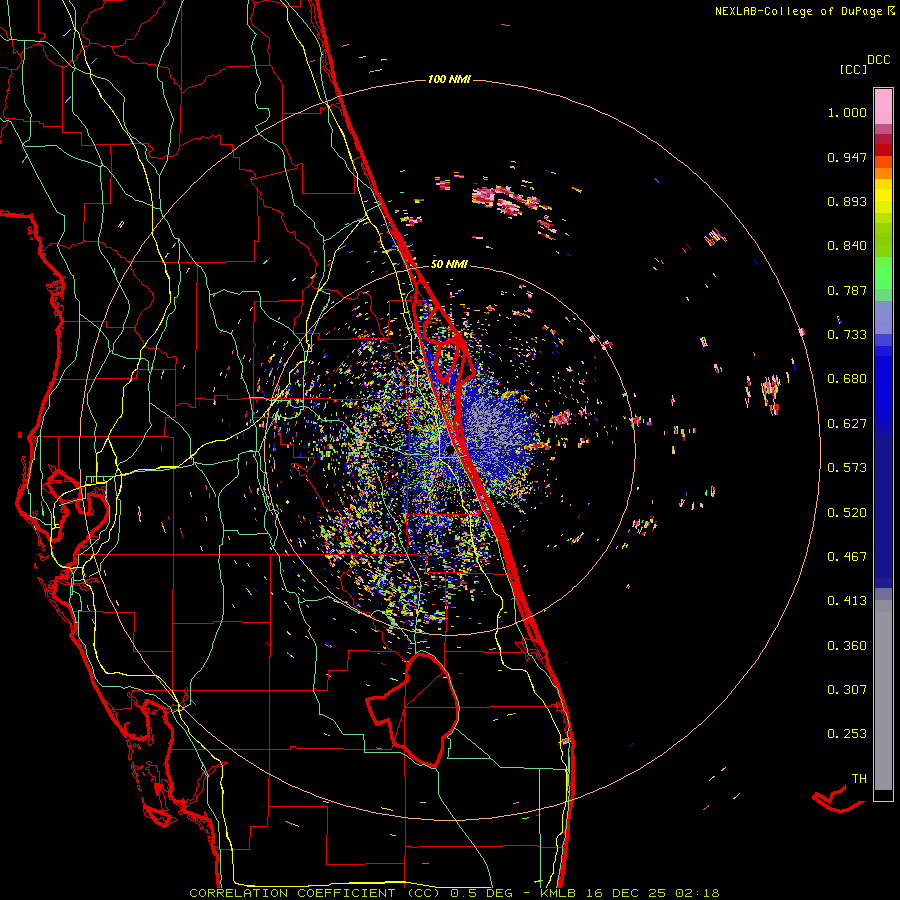This screenshot has width=900, height=900.
Task: Click the TH threshold label
Action: click(859, 779)
